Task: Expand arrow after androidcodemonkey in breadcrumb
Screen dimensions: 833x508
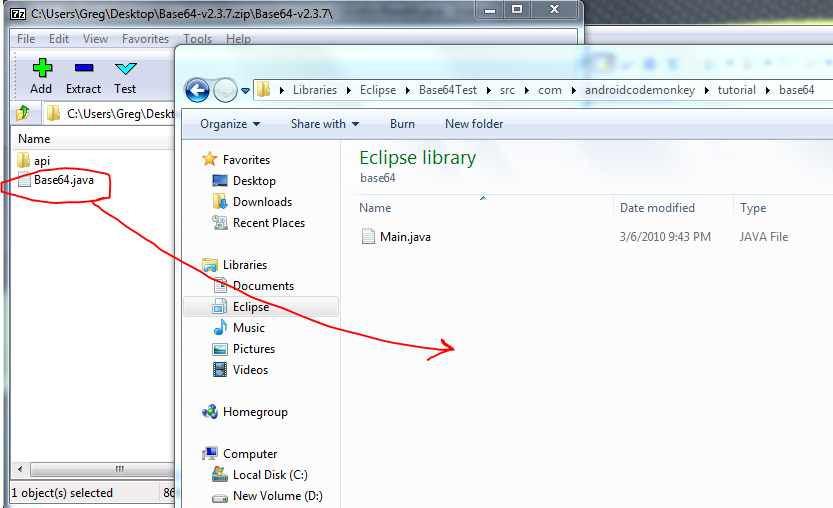Action: click(x=707, y=90)
